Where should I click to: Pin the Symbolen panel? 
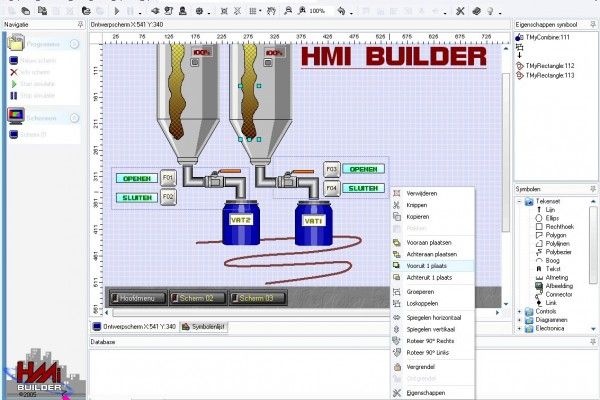click(x=593, y=188)
